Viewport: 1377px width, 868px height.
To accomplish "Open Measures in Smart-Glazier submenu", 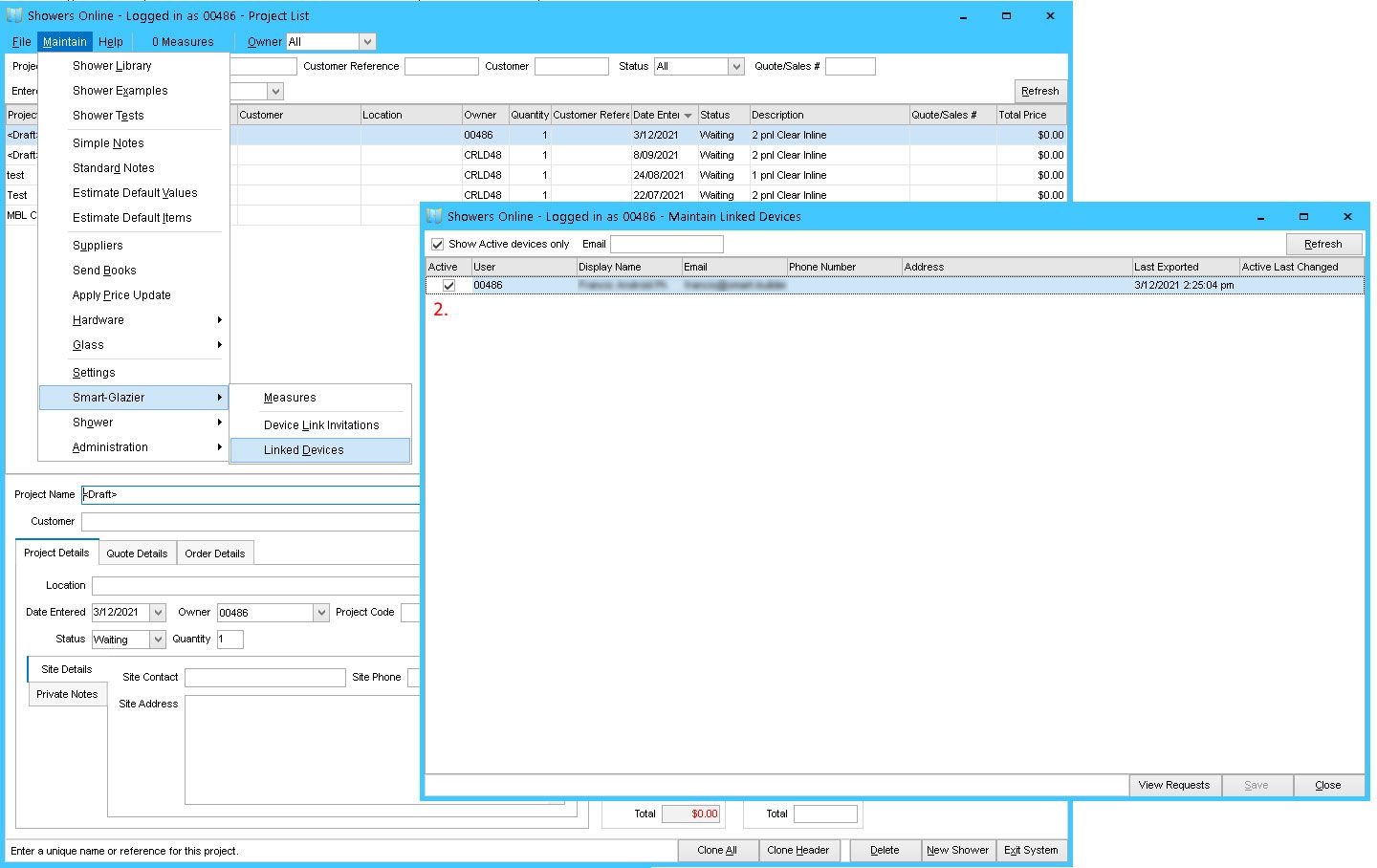I will [320, 398].
